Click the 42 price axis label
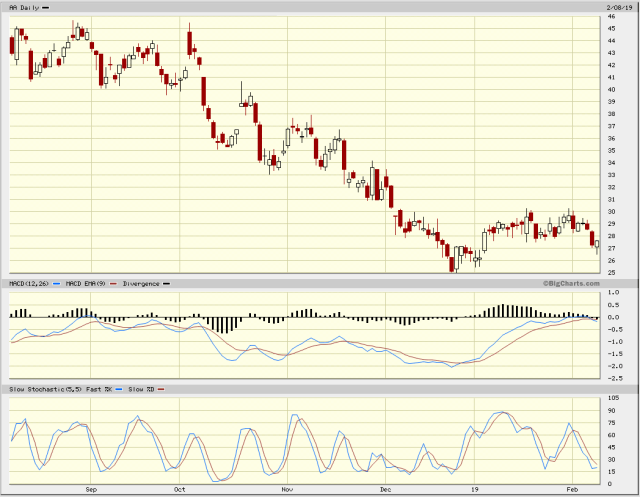This screenshot has height=497, width=640. (611, 65)
